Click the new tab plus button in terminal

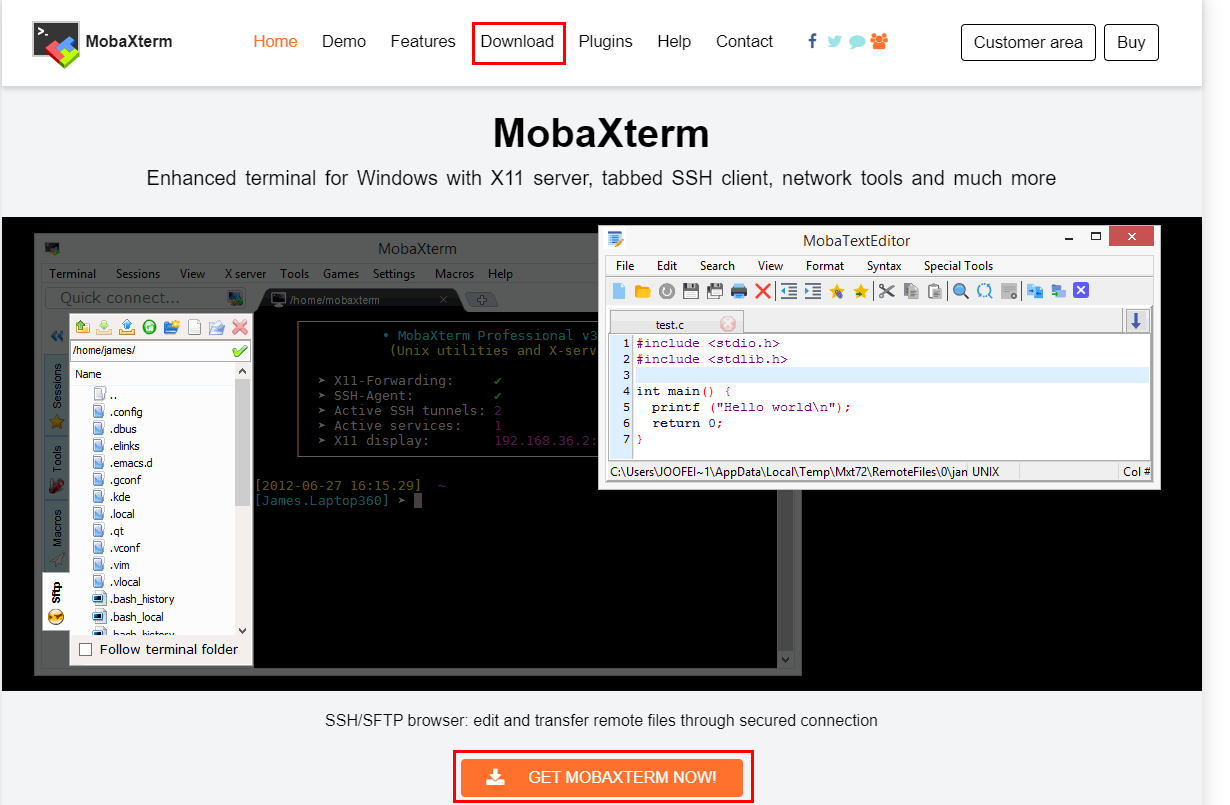482,299
